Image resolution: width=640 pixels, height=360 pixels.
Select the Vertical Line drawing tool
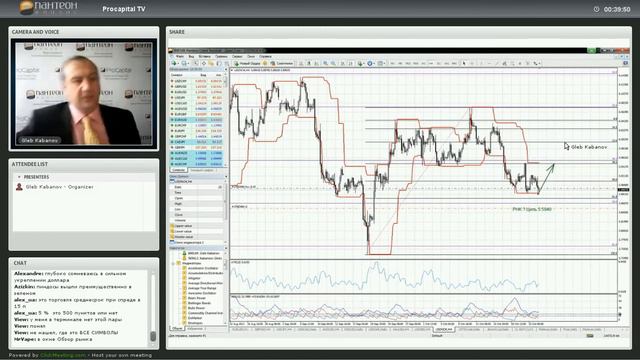pos(481,63)
